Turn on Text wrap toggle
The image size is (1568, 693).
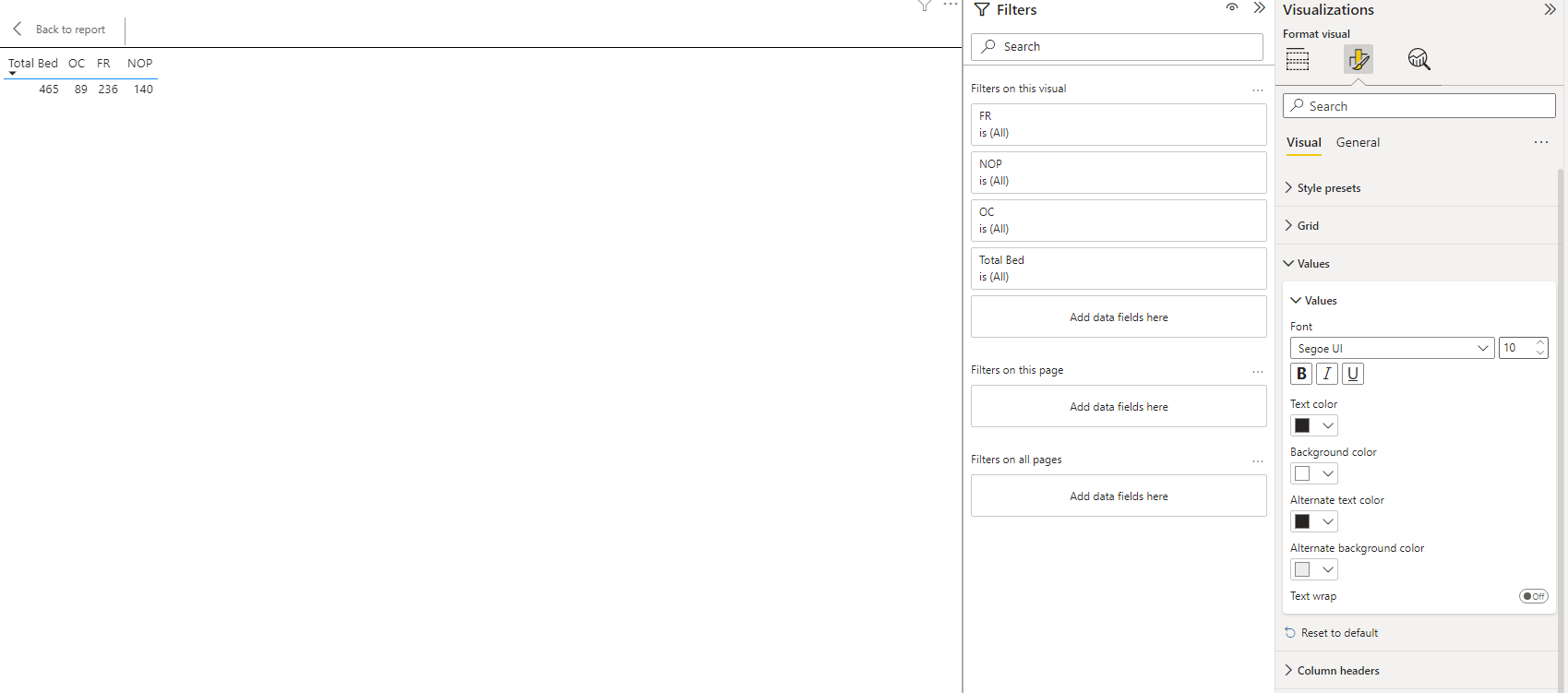(1534, 596)
